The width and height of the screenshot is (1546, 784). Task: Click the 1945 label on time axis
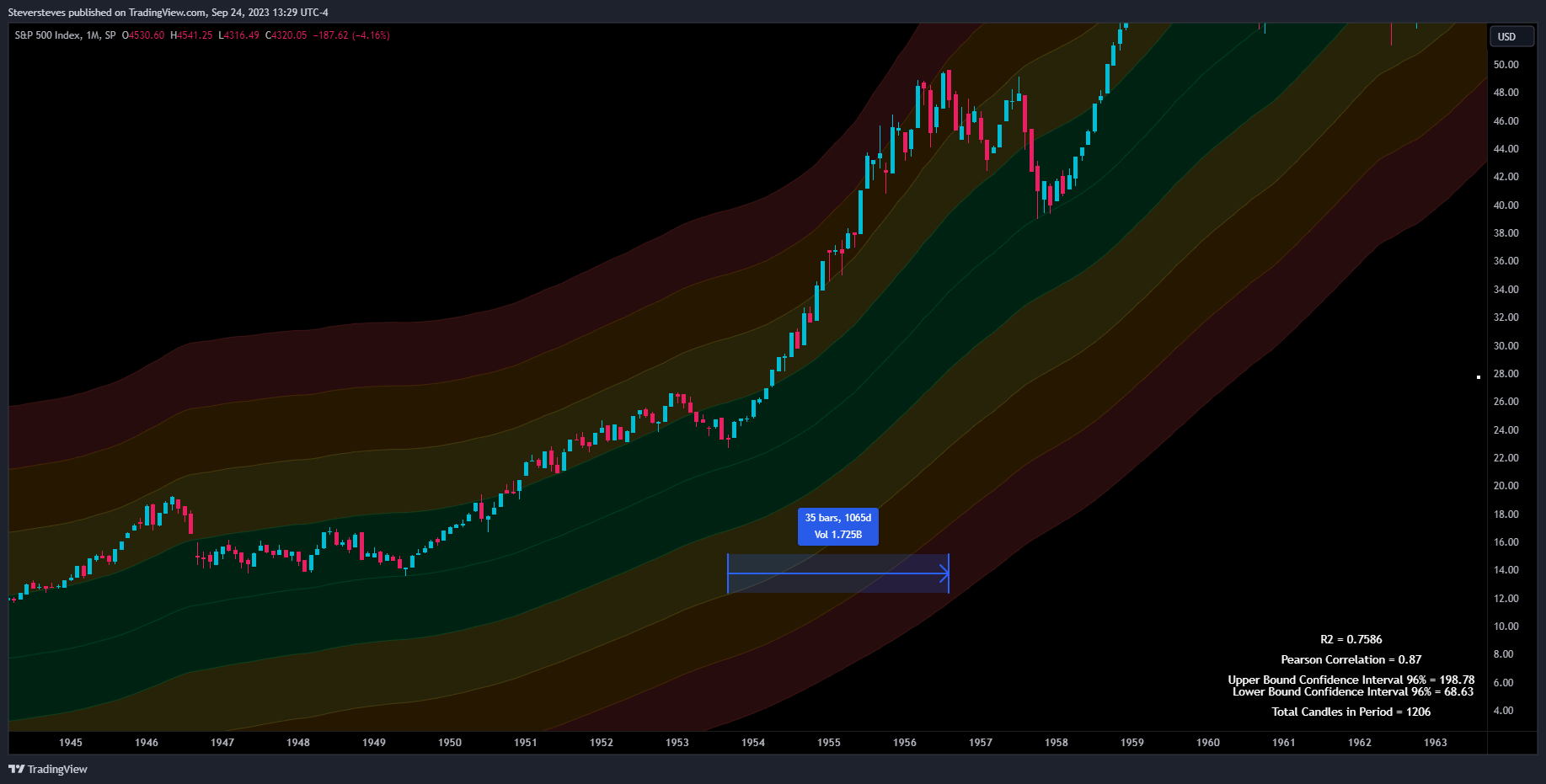[71, 743]
